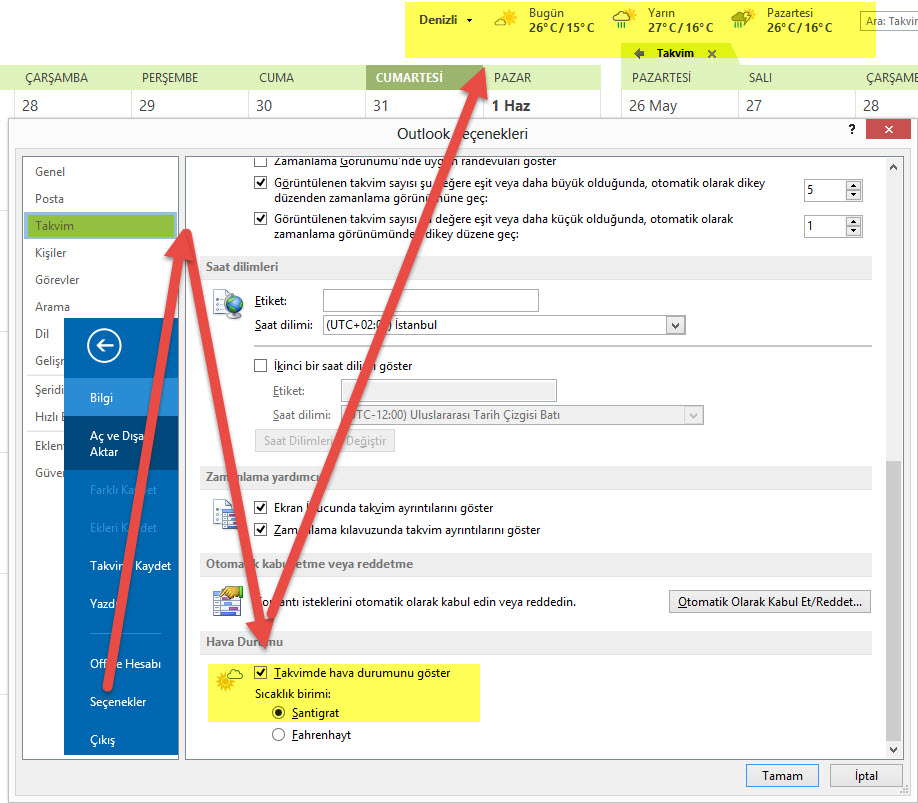Screen dimensions: 918x803
Task: Click the PERŞEMBE column header
Action: point(190,78)
